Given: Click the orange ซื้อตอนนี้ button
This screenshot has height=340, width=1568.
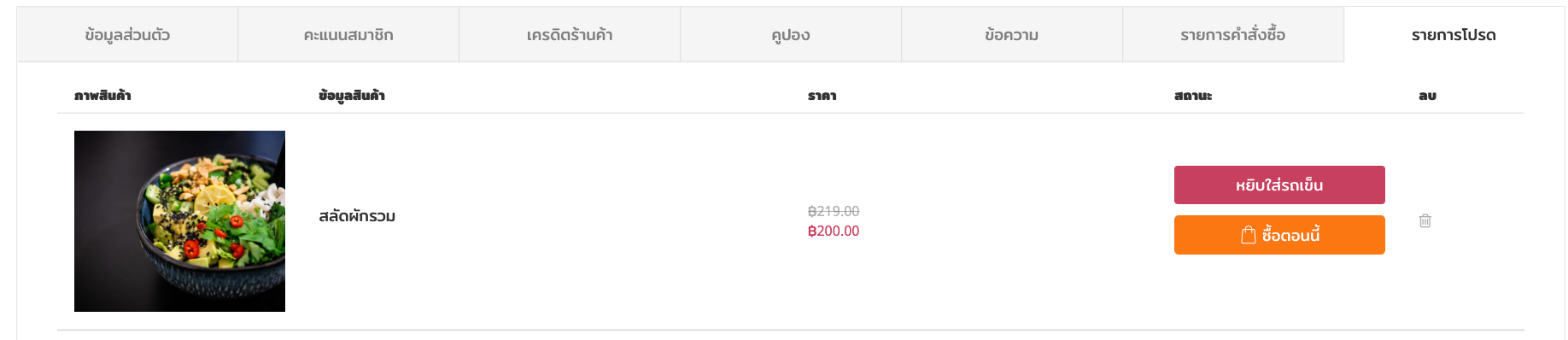Looking at the screenshot, I should (x=1279, y=235).
